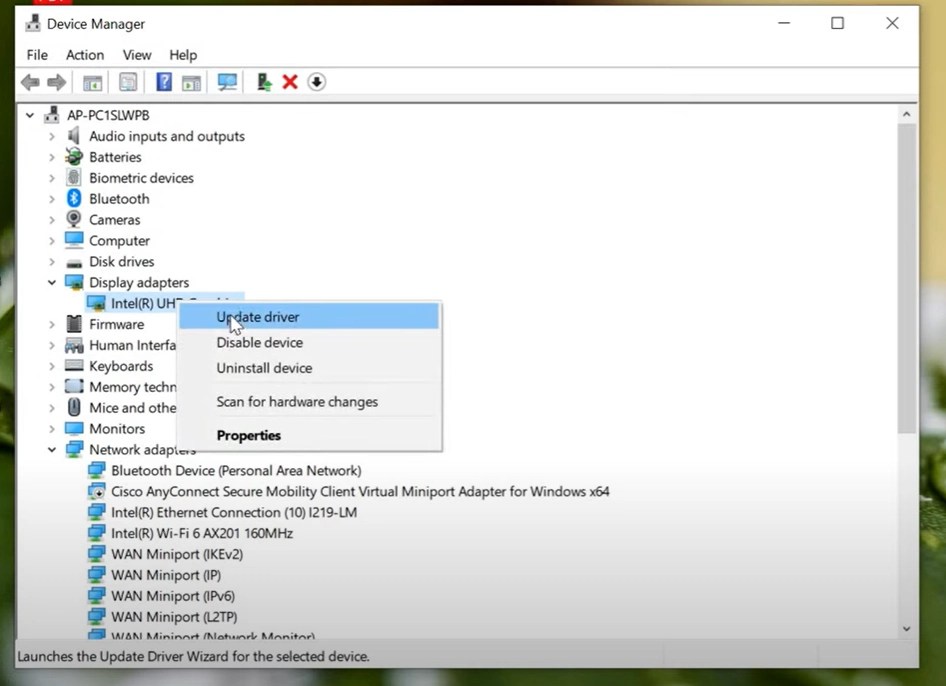Click the scrollbar up arrow

point(906,114)
